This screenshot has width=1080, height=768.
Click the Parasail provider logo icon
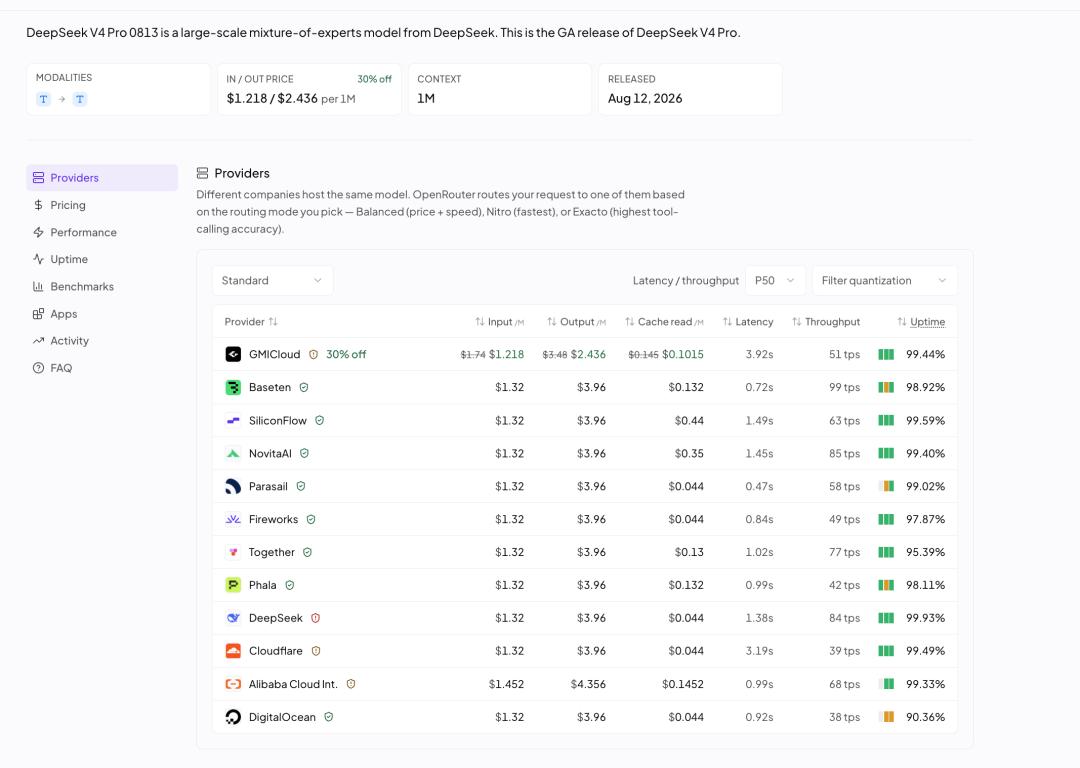[233, 486]
